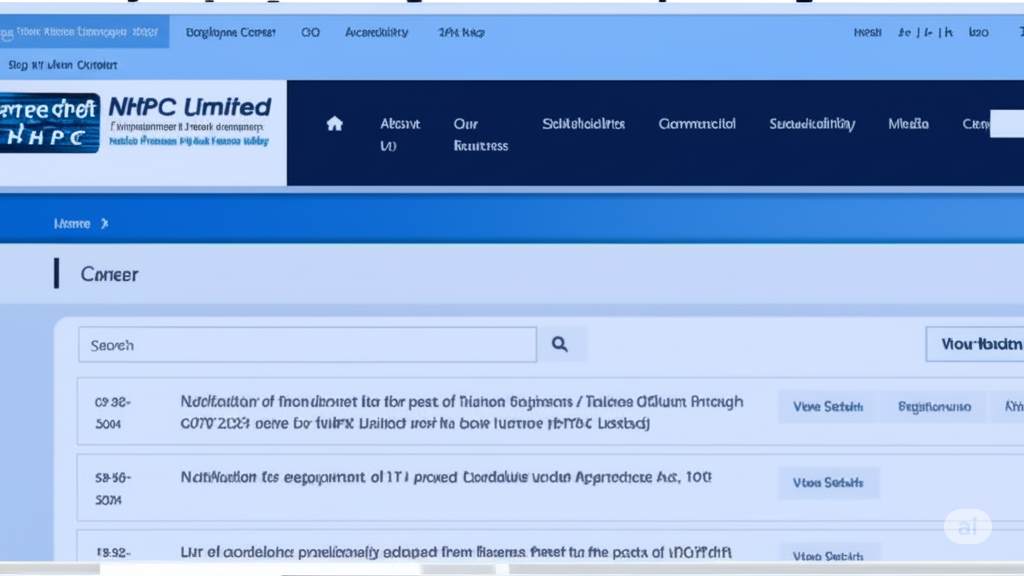The height and width of the screenshot is (576, 1024).
Task: Open the About Us menu
Action: tap(400, 135)
